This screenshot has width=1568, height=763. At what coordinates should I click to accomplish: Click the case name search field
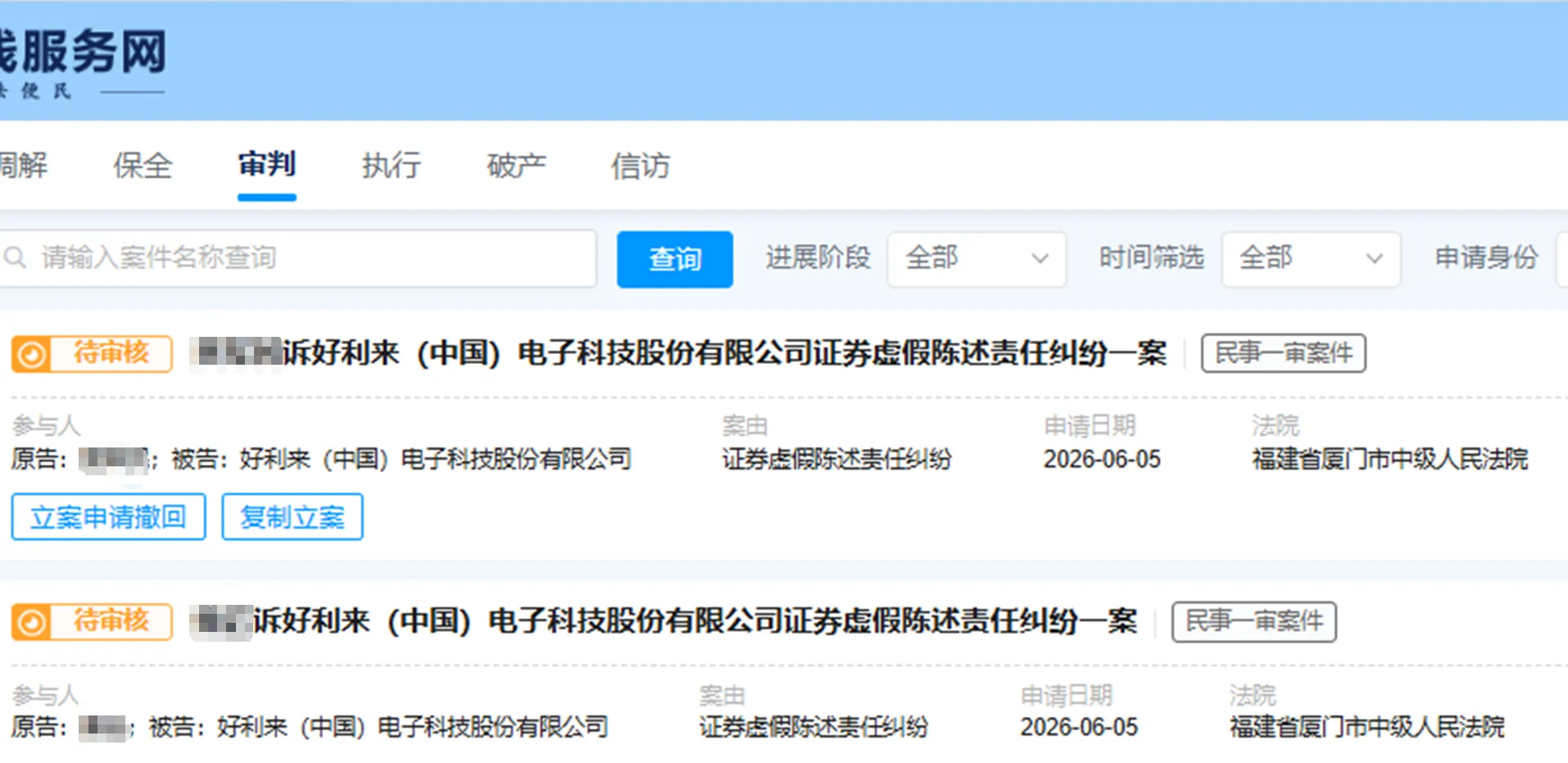(x=297, y=258)
